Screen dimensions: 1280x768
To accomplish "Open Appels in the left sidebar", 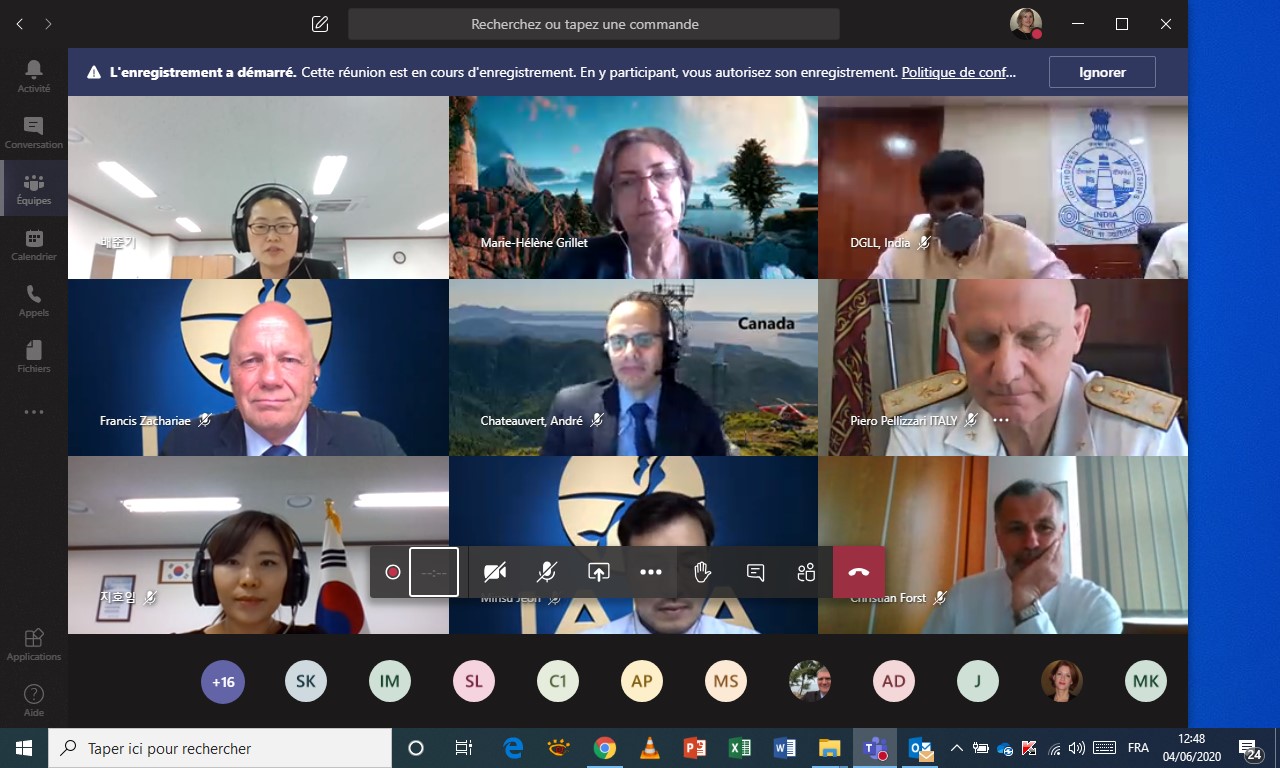I will 34,300.
